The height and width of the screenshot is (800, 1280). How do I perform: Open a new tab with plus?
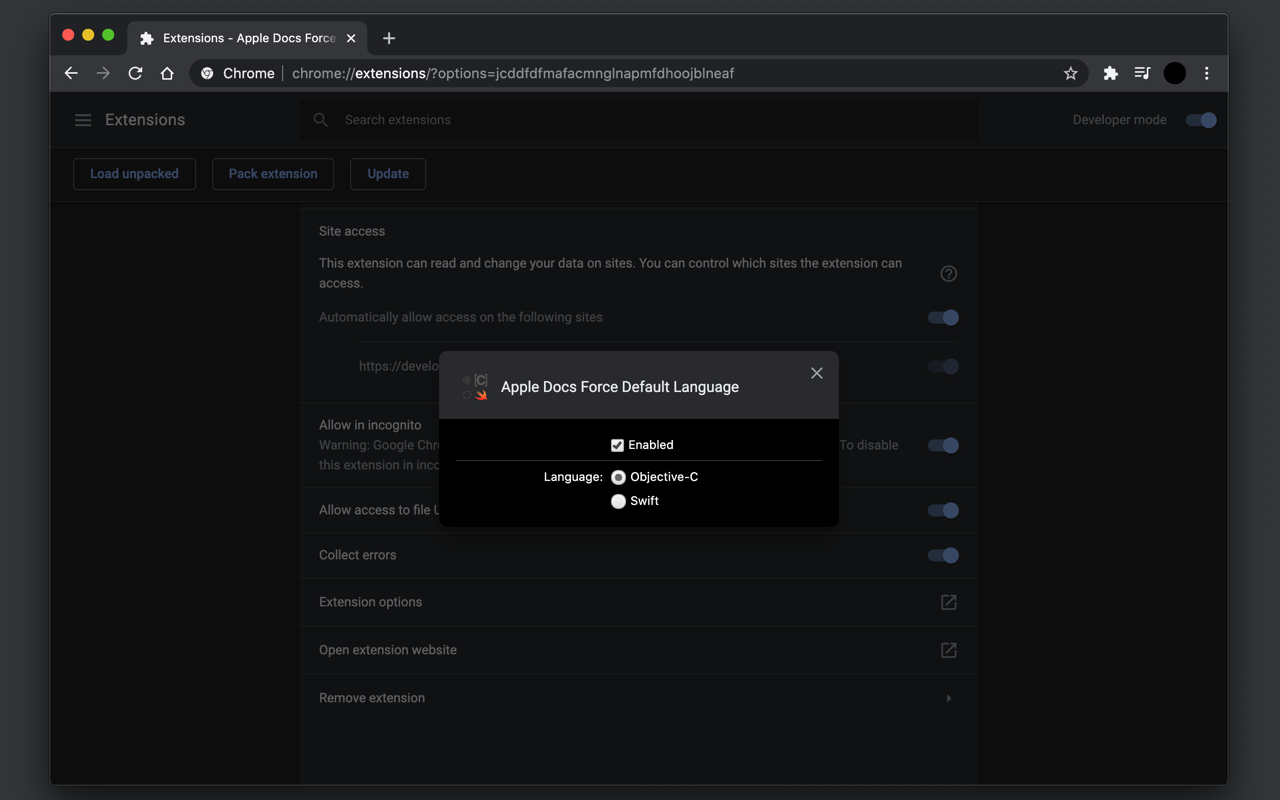tap(389, 38)
